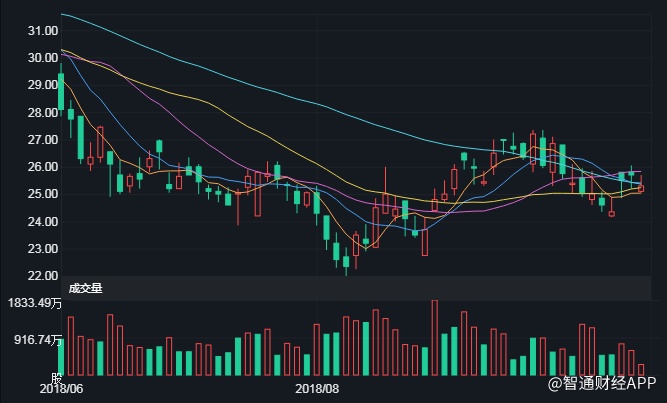The height and width of the screenshot is (403, 667).
Task: Select the lowest green candlestick near 22.00
Action: click(x=346, y=262)
